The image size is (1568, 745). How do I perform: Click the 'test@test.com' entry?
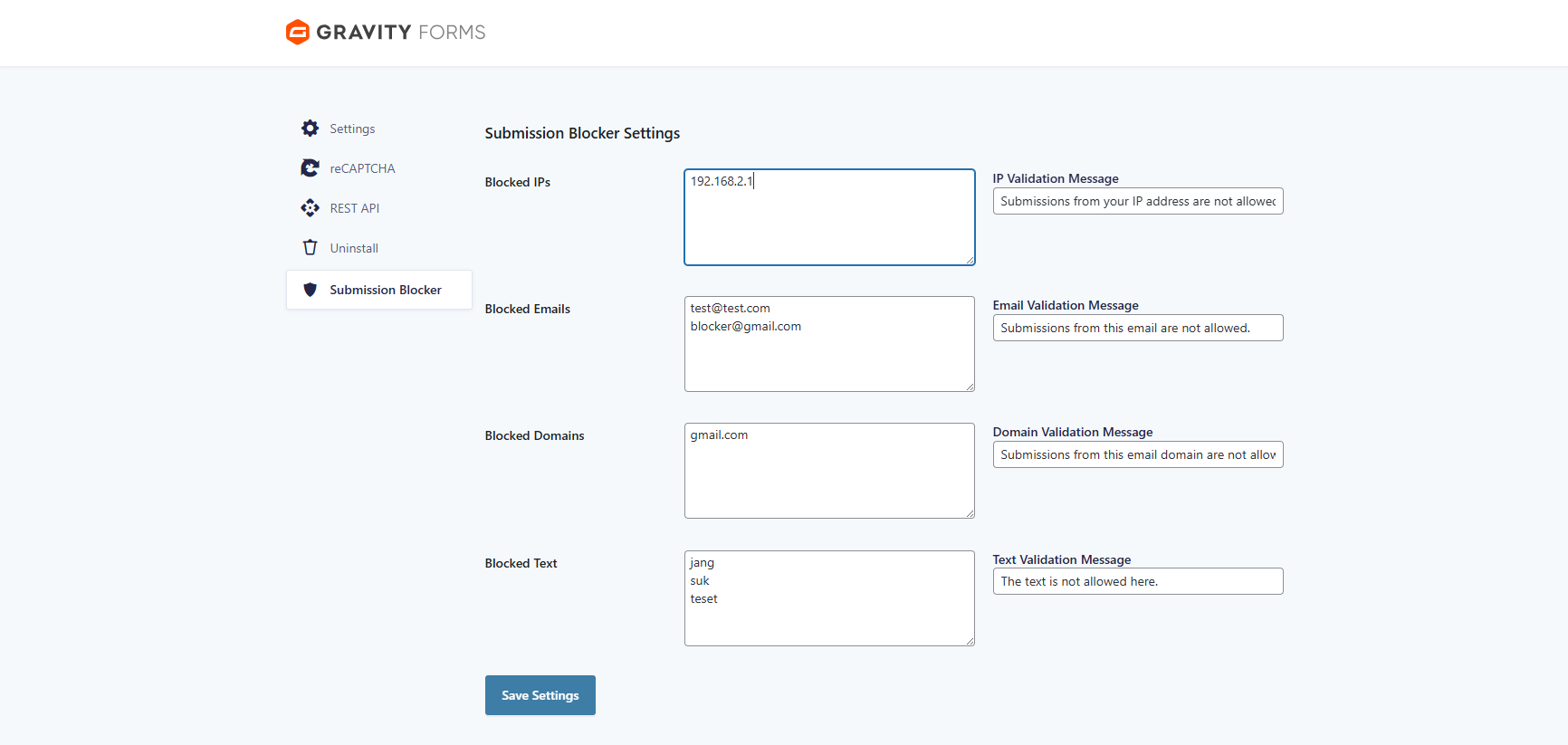tap(730, 308)
